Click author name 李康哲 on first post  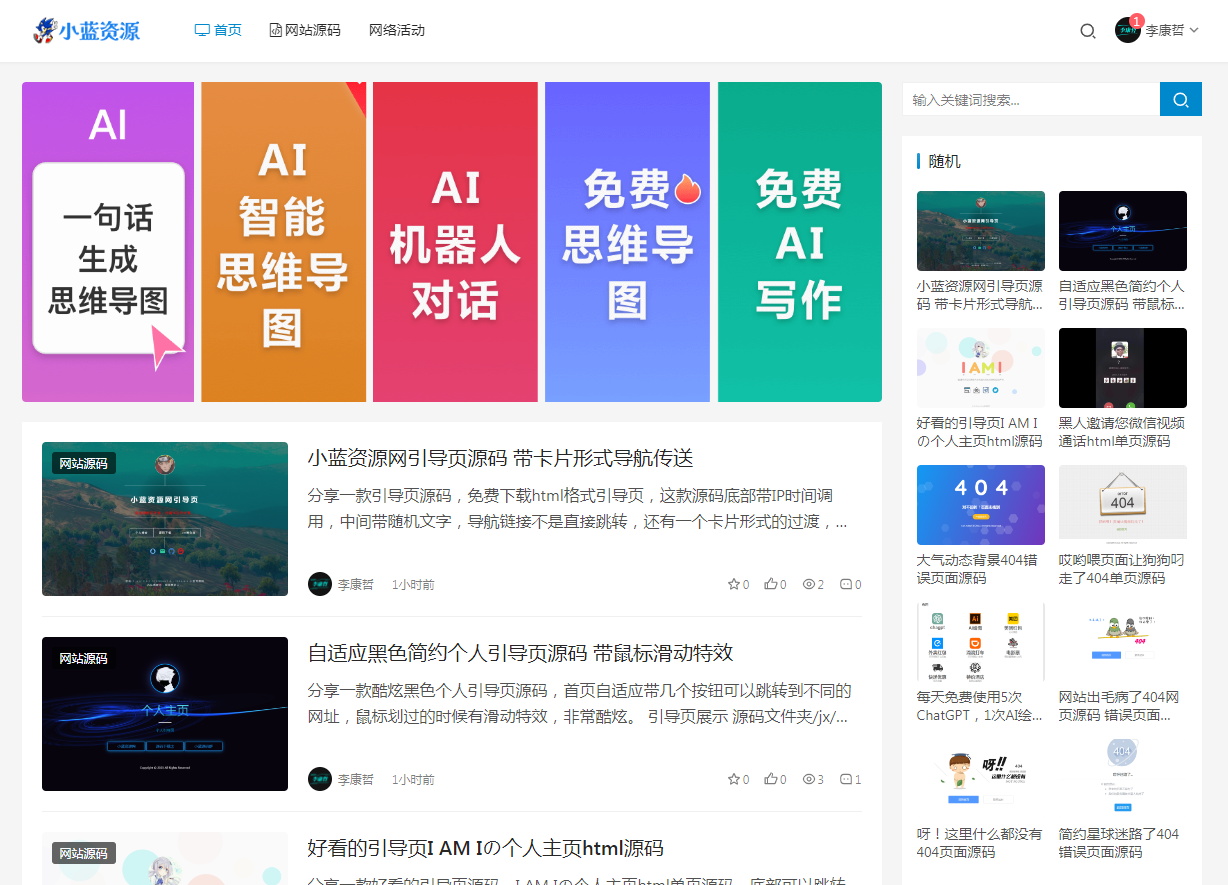(x=355, y=584)
